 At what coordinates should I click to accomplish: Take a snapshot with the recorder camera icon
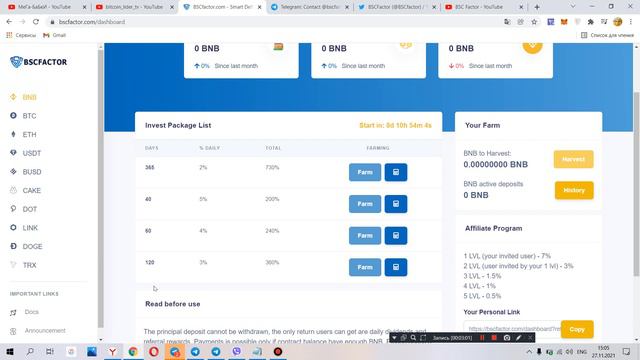pos(507,338)
